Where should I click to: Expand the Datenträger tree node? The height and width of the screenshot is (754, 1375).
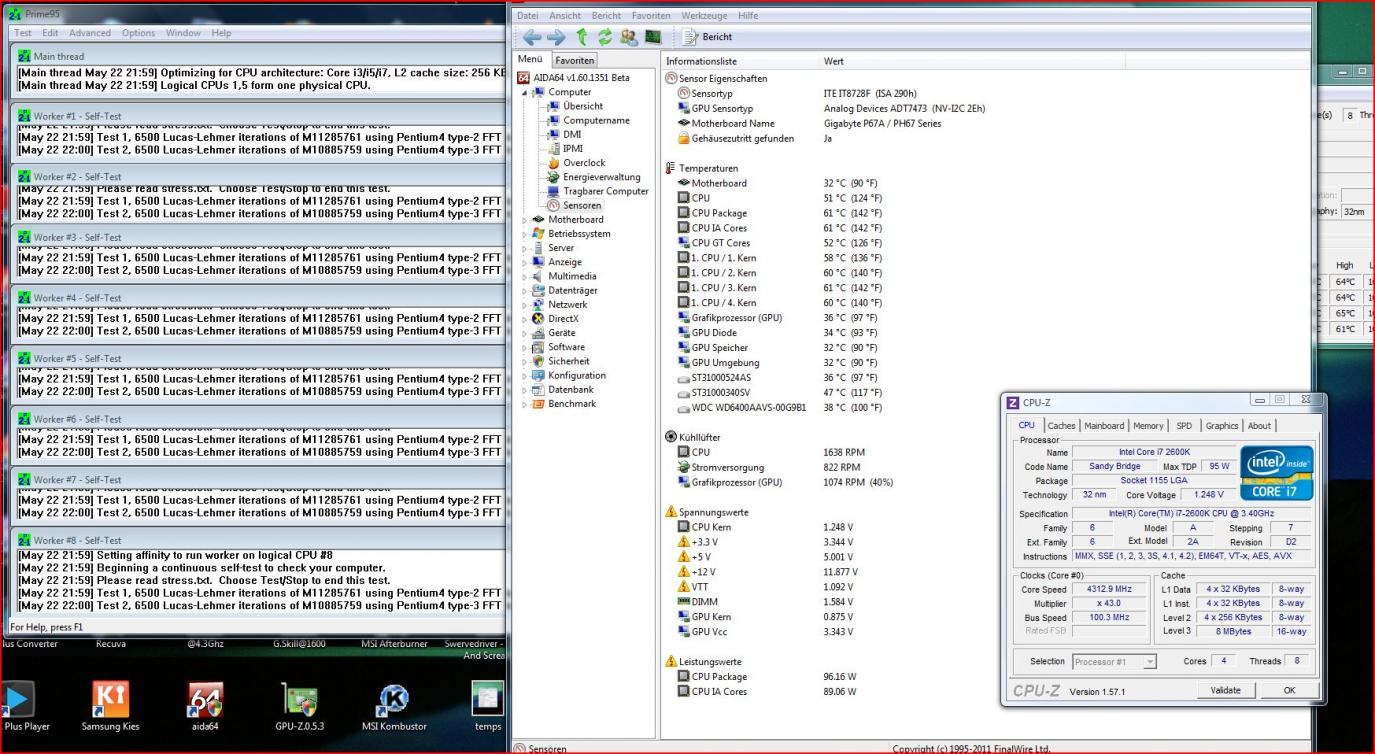coord(525,290)
